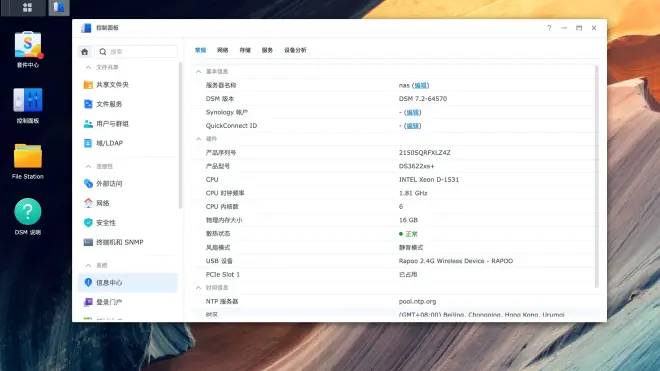Minimize the Control Panel window
The height and width of the screenshot is (371, 660).
point(564,28)
